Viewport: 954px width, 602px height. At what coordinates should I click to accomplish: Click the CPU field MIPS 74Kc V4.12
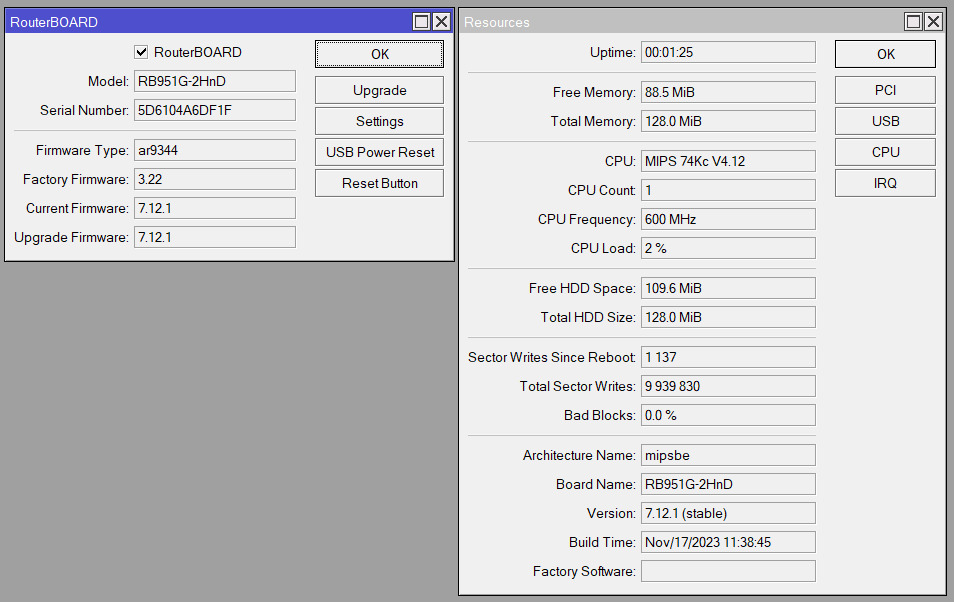[x=728, y=161]
